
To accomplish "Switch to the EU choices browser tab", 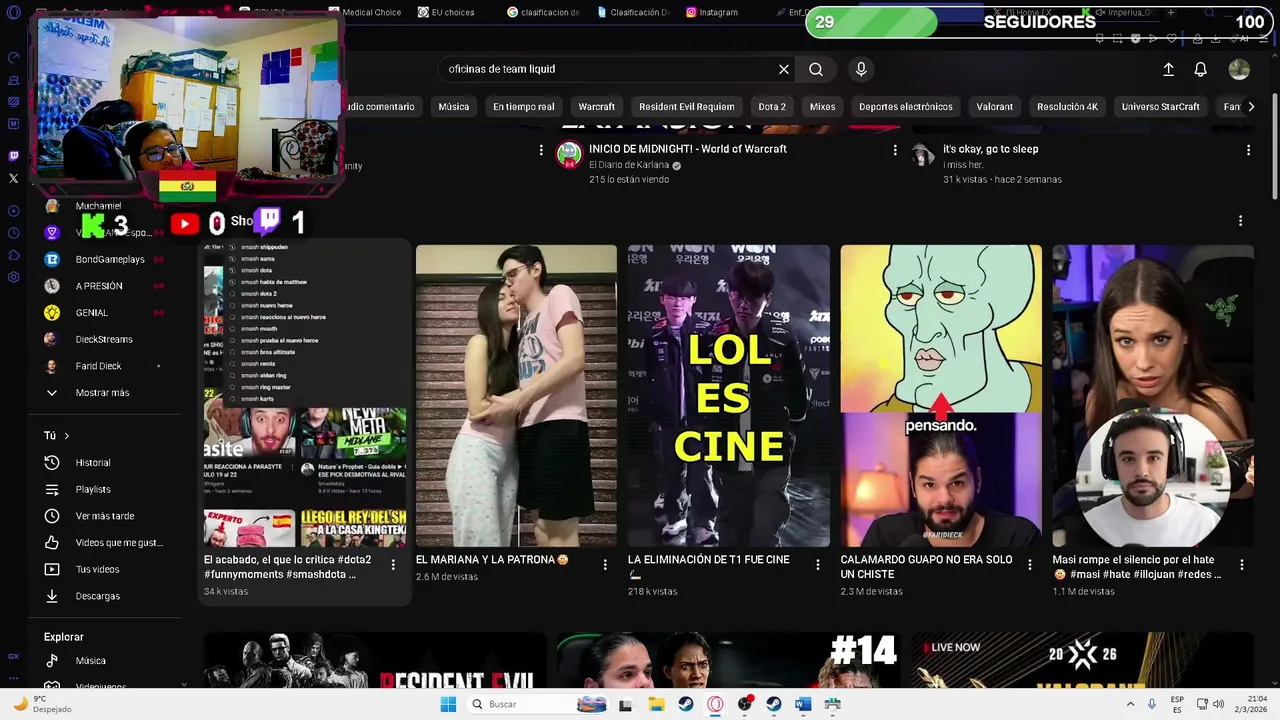I will pyautogui.click(x=446, y=12).
